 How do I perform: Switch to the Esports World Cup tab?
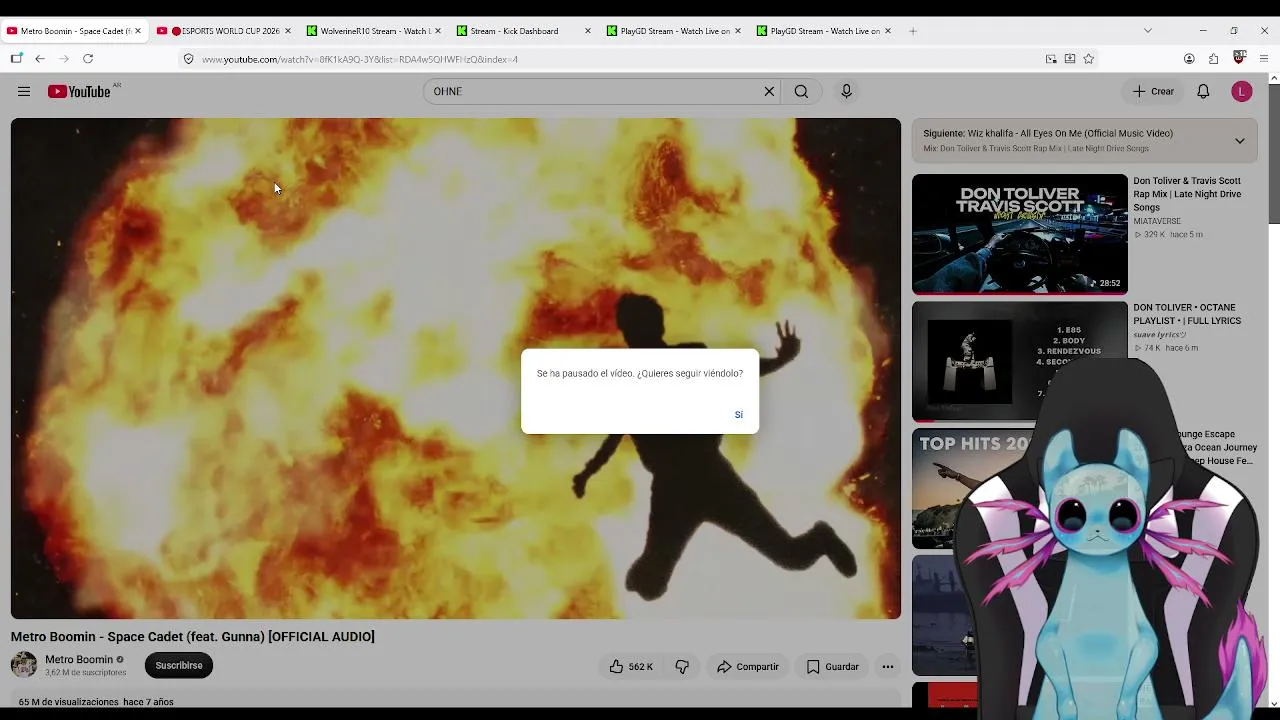click(224, 31)
